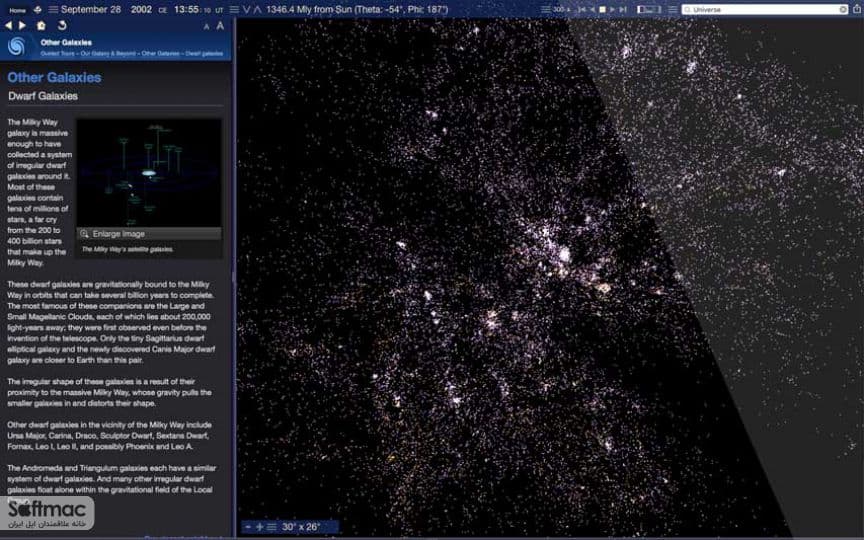Open the SkyGuide home page icon

tap(41, 25)
